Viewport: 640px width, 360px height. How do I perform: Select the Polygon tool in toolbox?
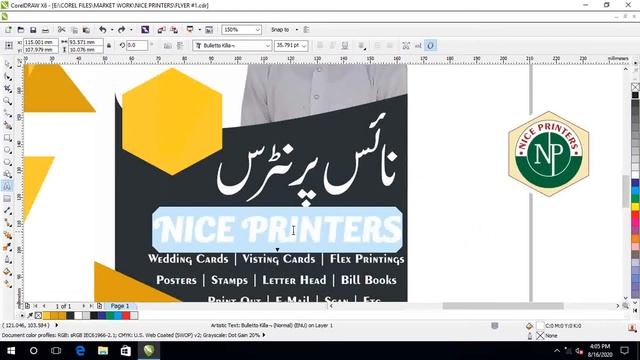click(7, 162)
